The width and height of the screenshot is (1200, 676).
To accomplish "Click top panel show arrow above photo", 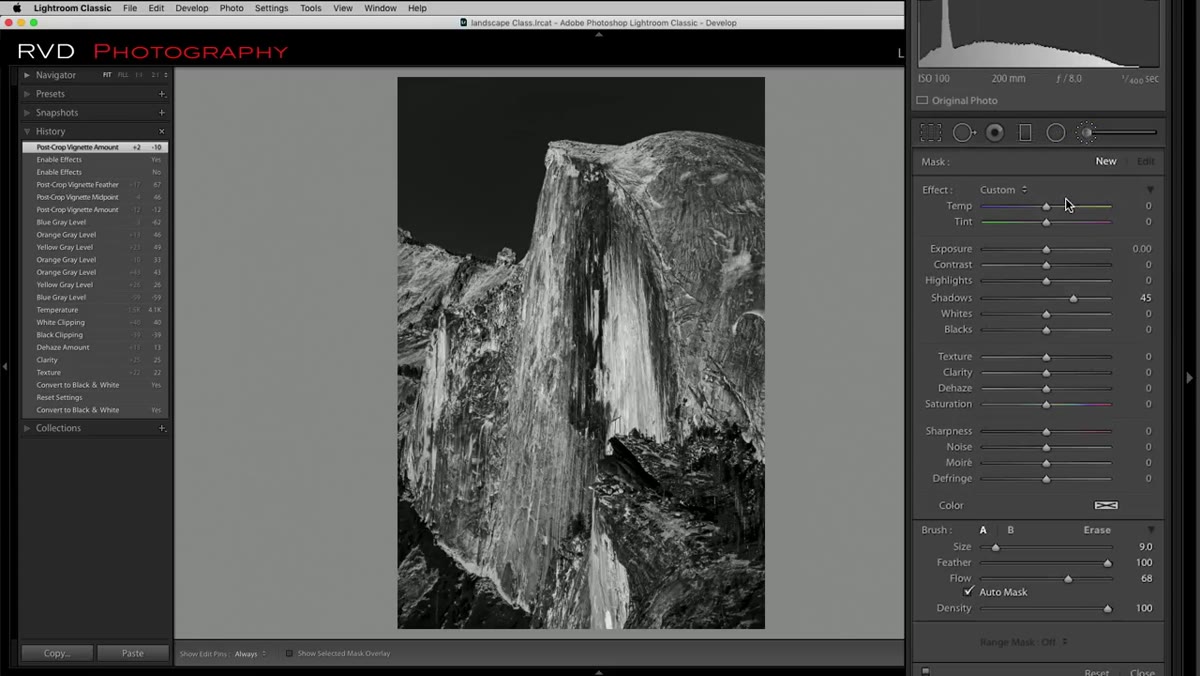I will pyautogui.click(x=599, y=33).
